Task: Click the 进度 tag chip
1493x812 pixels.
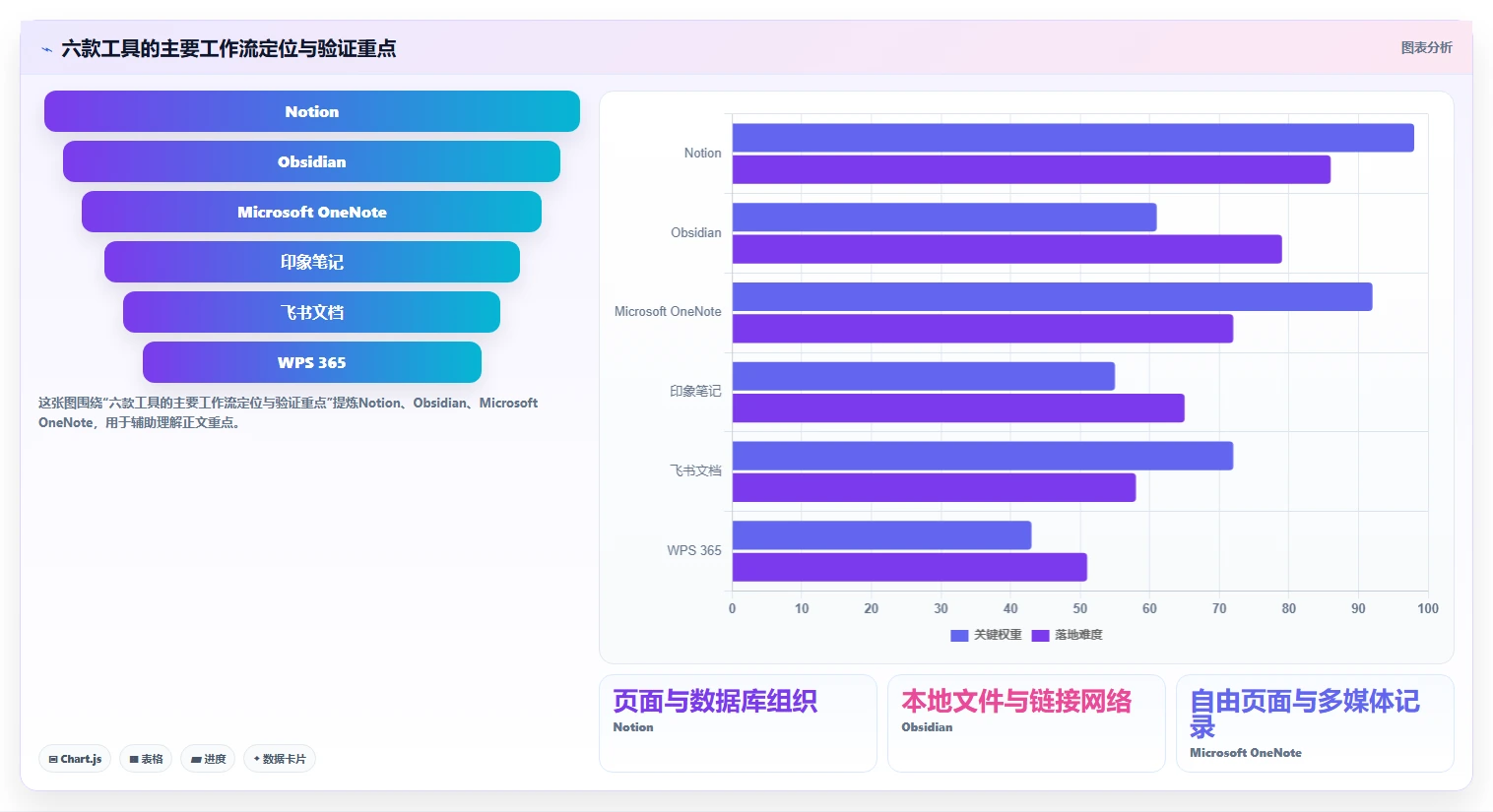Action: tap(208, 759)
